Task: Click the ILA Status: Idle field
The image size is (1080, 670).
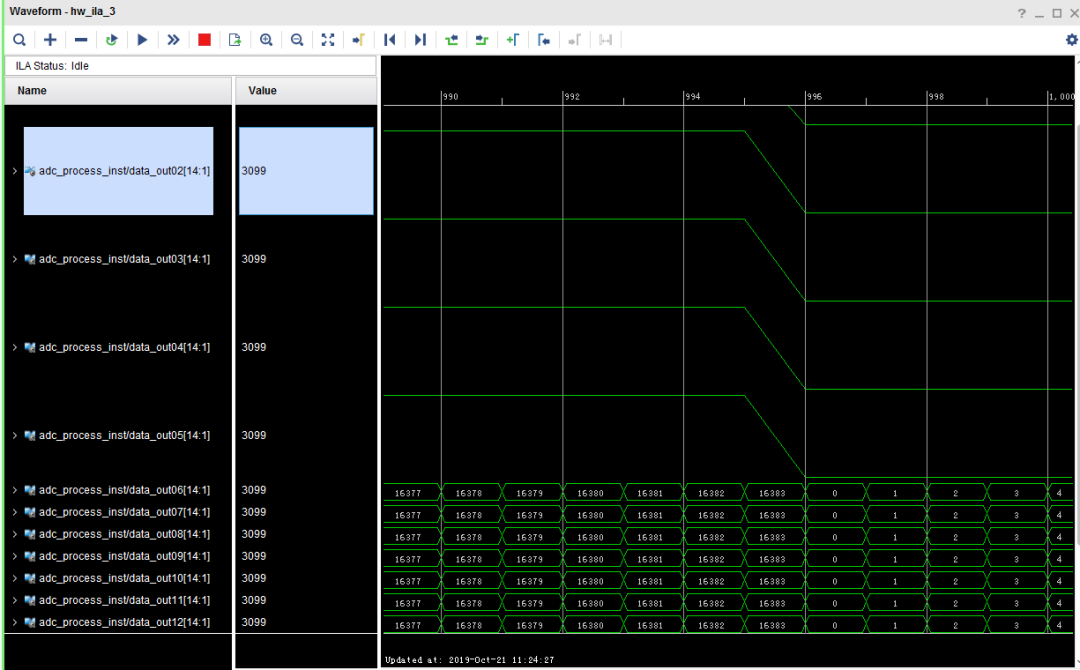Action: [x=191, y=66]
